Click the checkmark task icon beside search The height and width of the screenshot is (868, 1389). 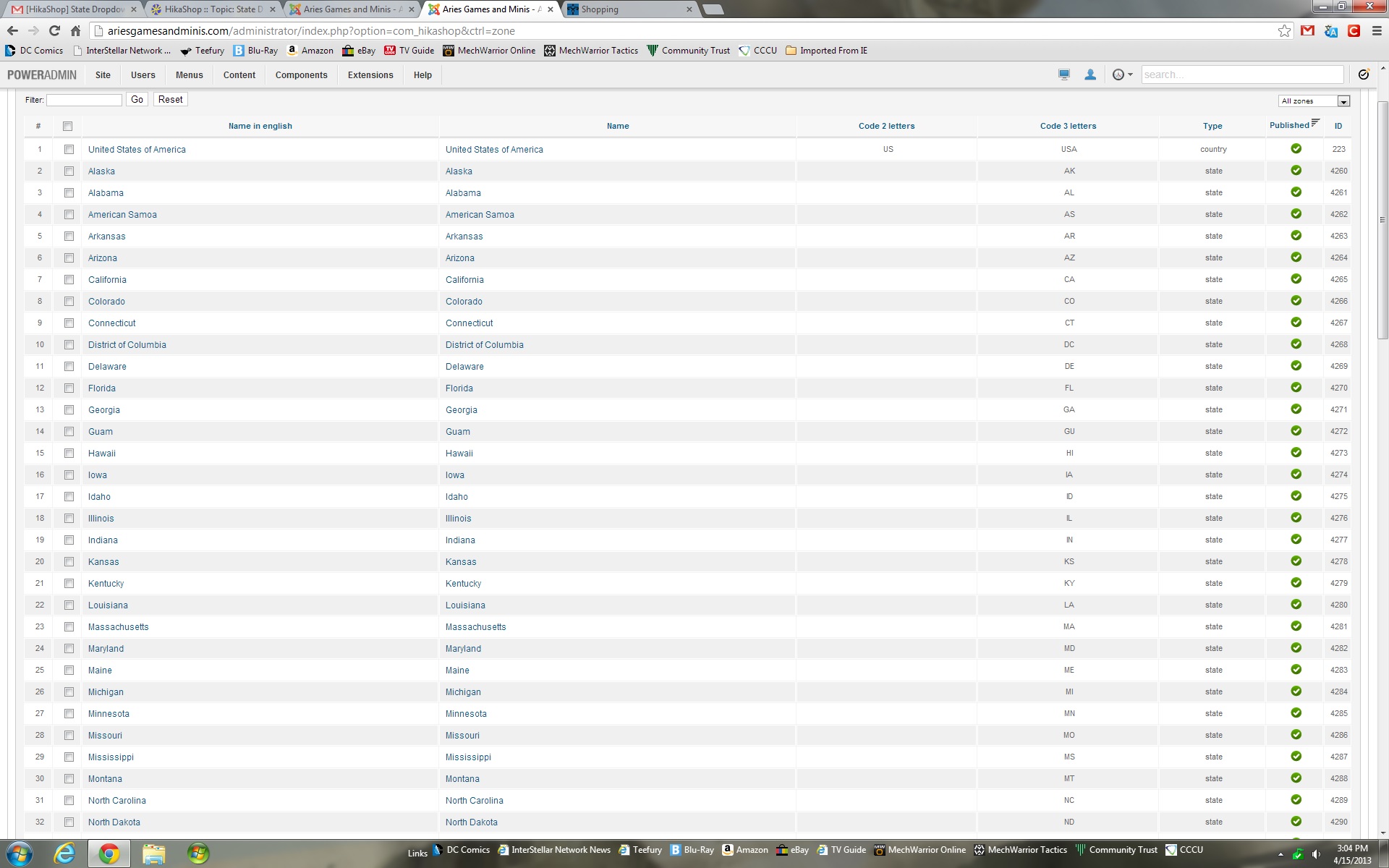pos(1364,75)
